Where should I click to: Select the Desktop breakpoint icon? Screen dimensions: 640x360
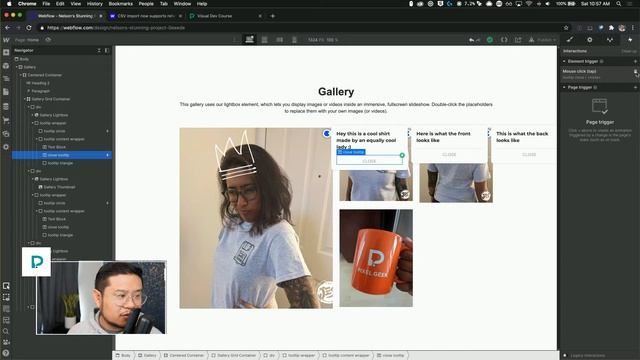[249, 40]
